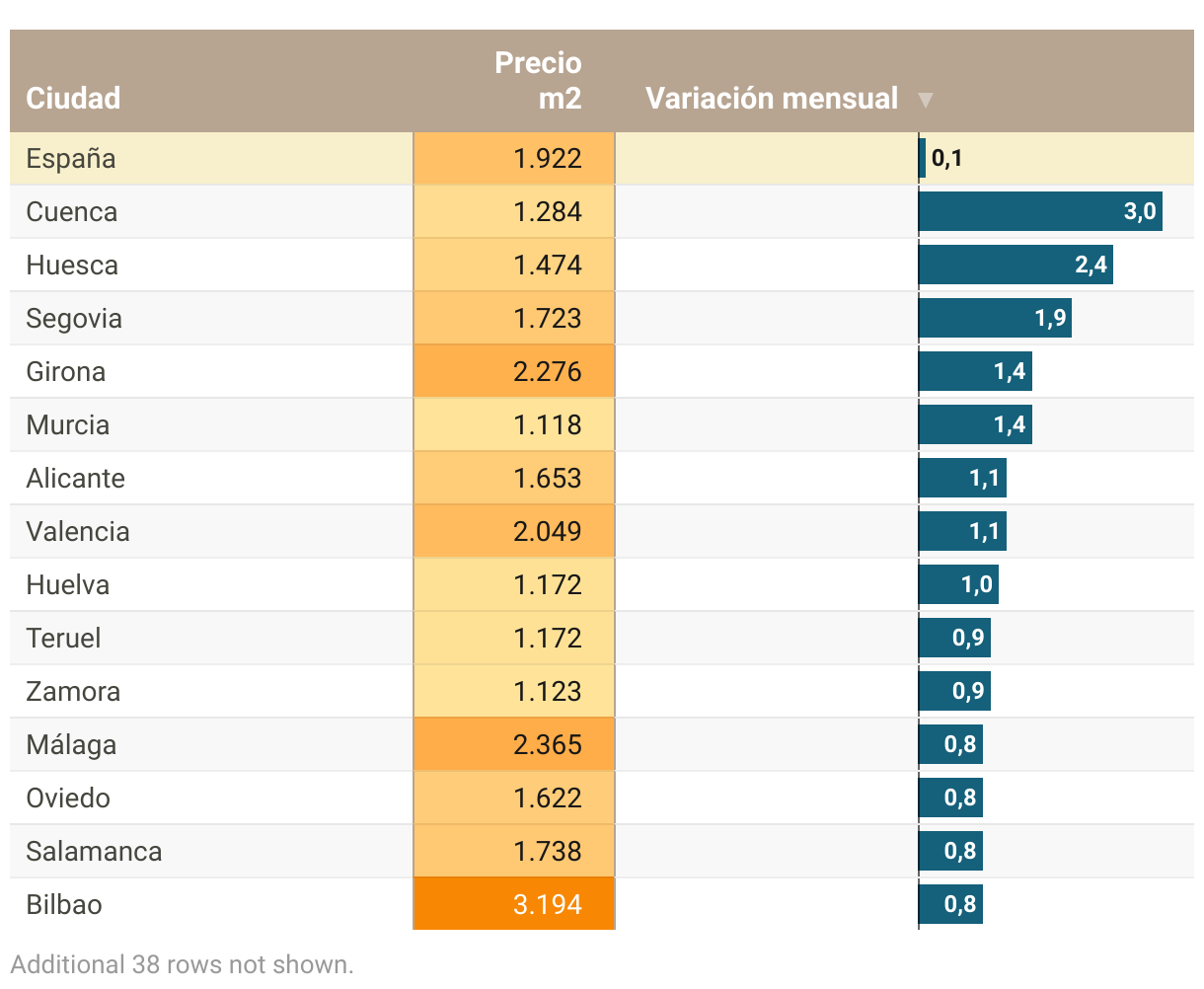Screen dimensions: 1204x989
Task: Click the sort arrow beside Variación mensual
Action: [x=925, y=100]
